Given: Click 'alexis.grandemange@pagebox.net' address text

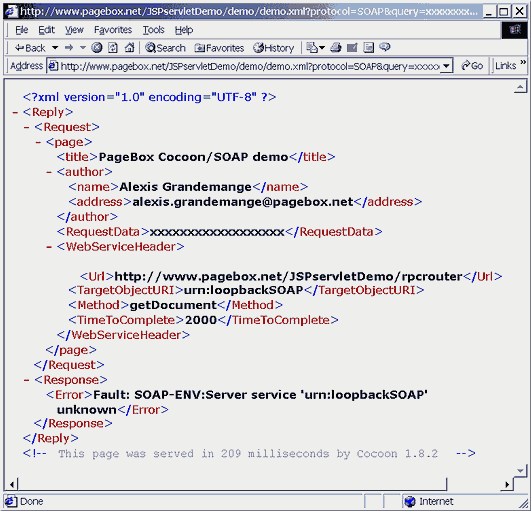Looking at the screenshot, I should point(243,202).
